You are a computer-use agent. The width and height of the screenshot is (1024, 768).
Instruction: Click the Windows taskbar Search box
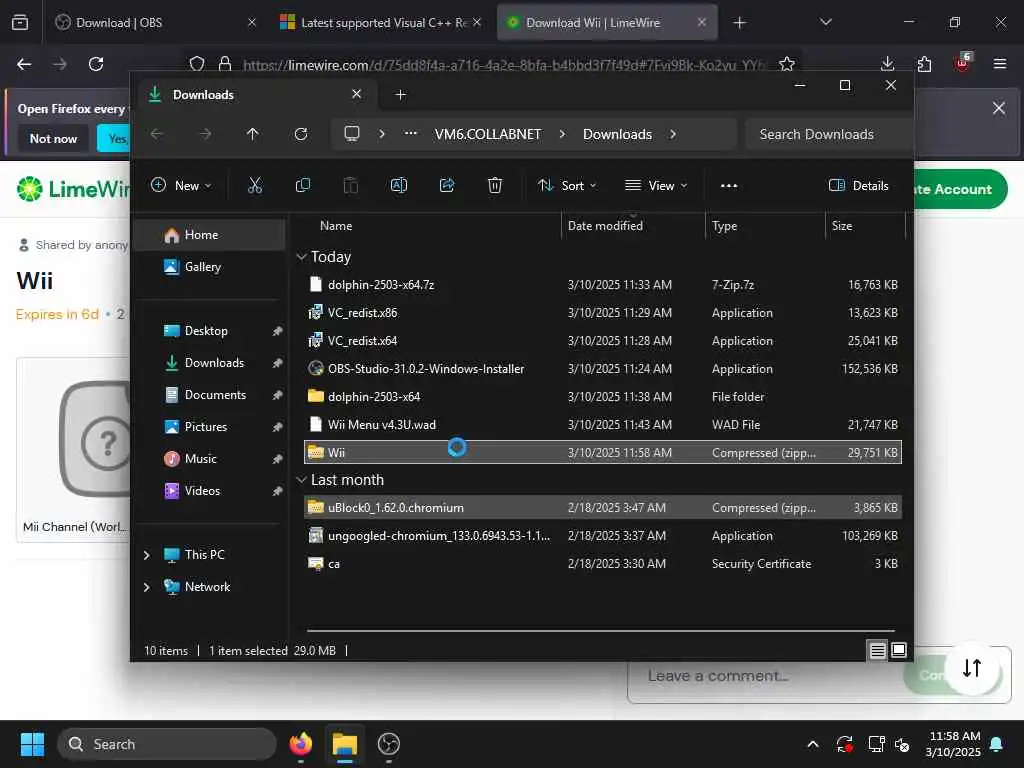tap(168, 744)
